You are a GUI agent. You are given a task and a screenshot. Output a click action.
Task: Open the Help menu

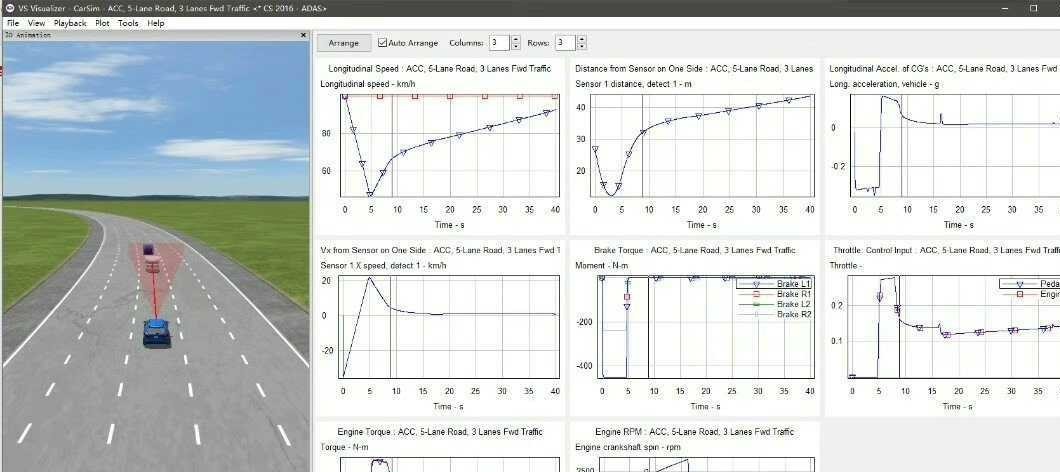155,23
